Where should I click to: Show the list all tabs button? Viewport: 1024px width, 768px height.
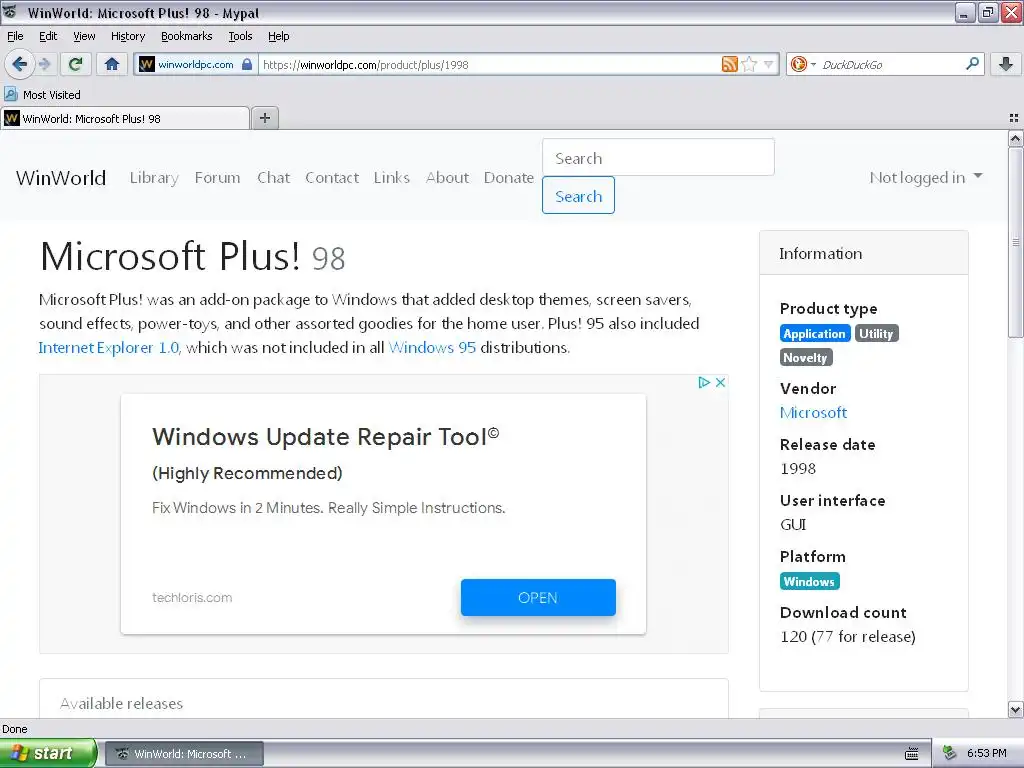pos(1014,118)
